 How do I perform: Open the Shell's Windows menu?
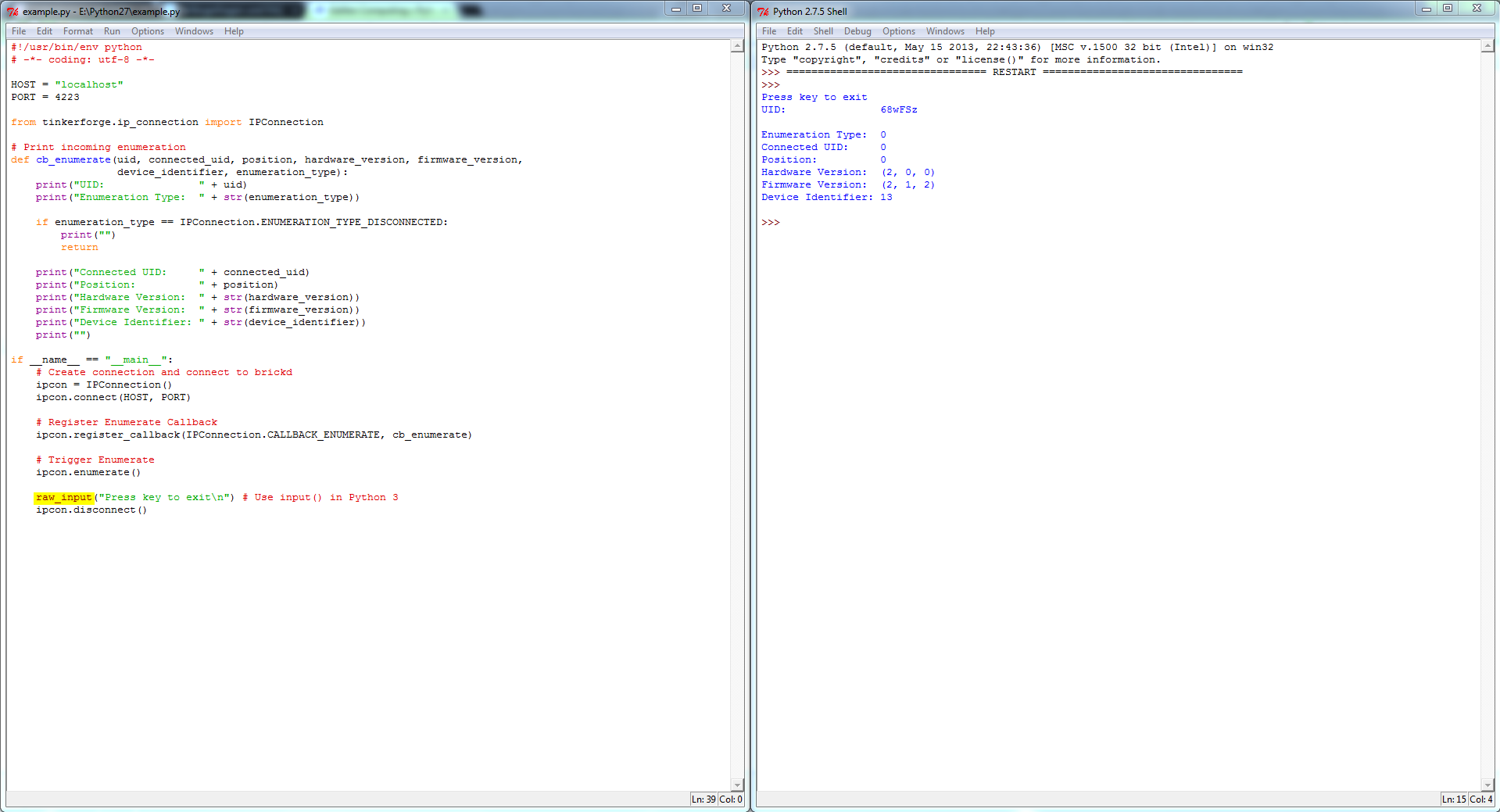coord(945,31)
